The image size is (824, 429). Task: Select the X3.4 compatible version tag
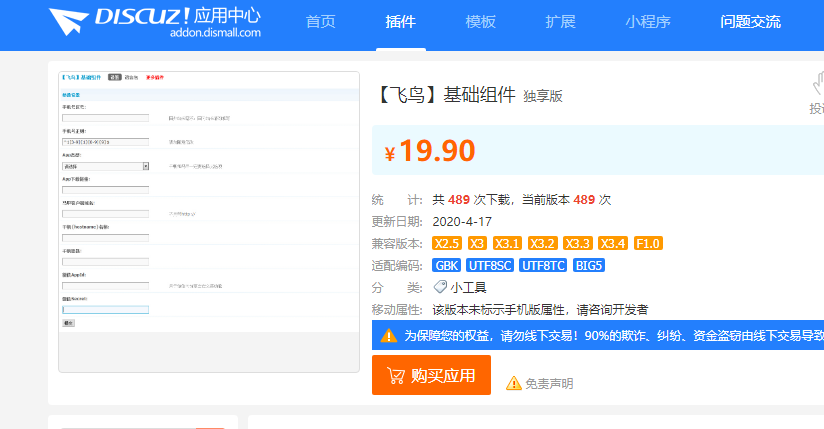click(612, 243)
